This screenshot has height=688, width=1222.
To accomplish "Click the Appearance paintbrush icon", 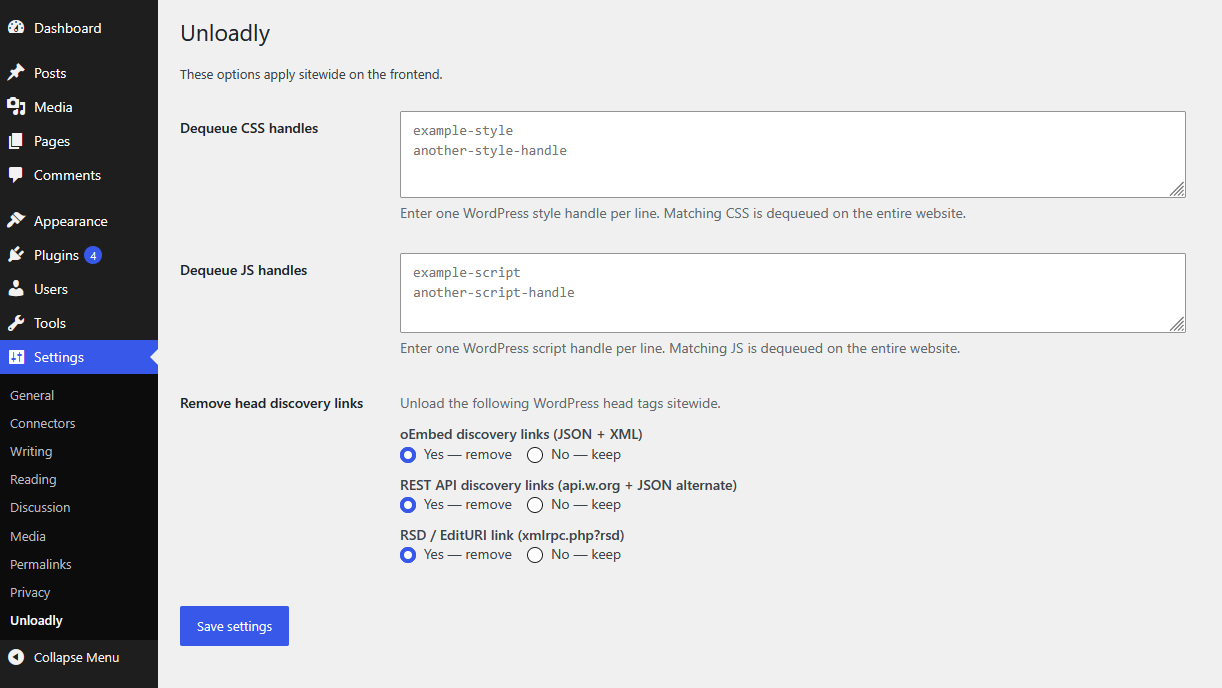I will [x=16, y=221].
